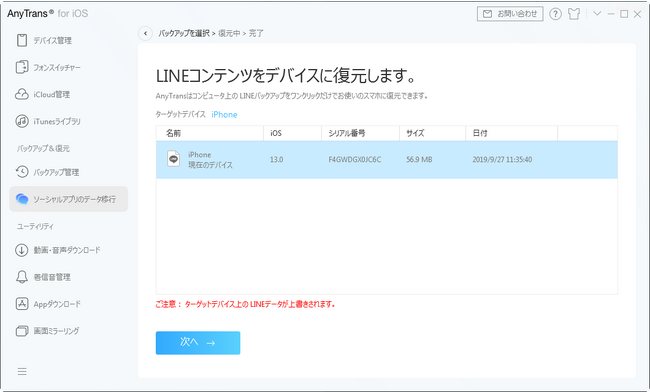650x392 pixels.
Task: Select ソーシャルアプリのデータ移行 chat icon
Action: point(22,199)
